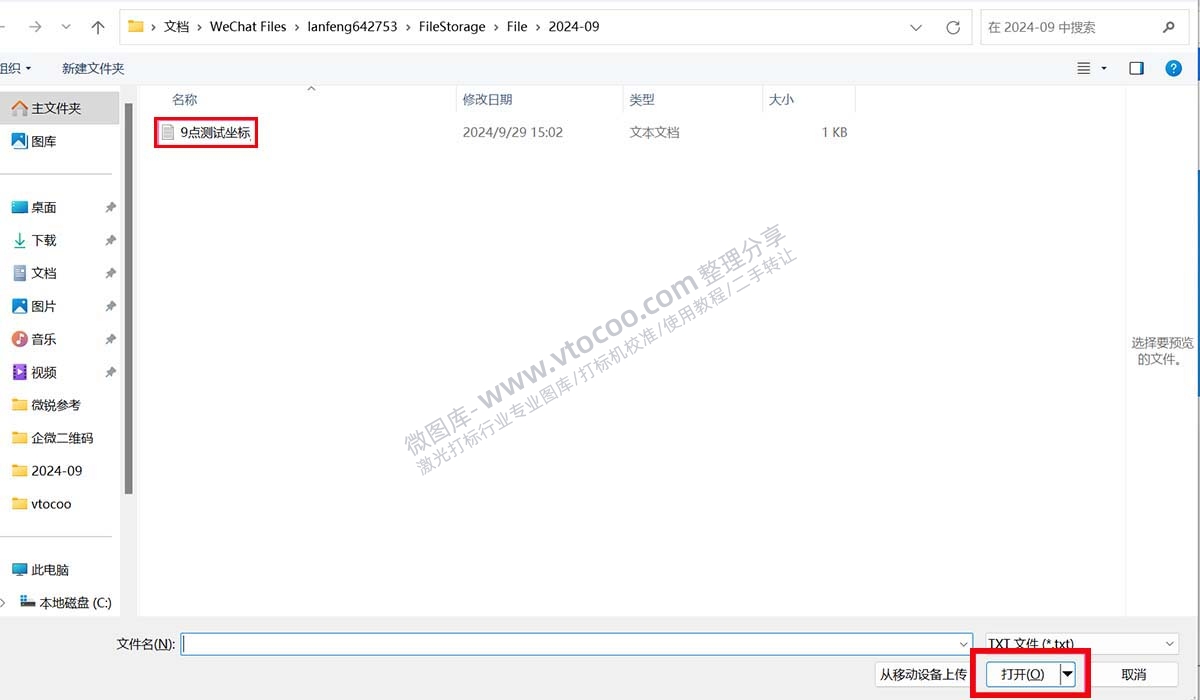Select 此电脑 in the navigation pane

tap(52, 569)
